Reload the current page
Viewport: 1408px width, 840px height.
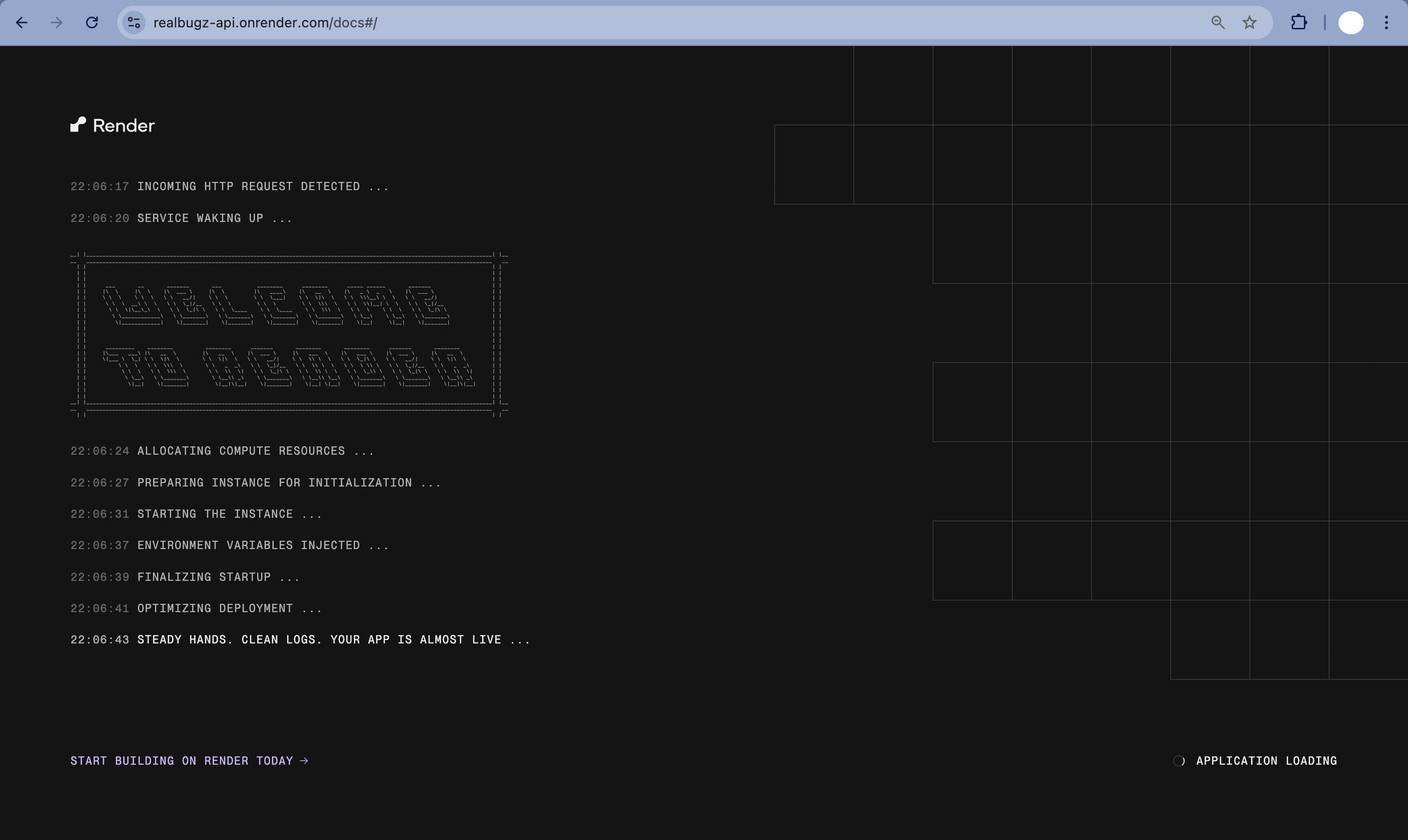click(92, 22)
